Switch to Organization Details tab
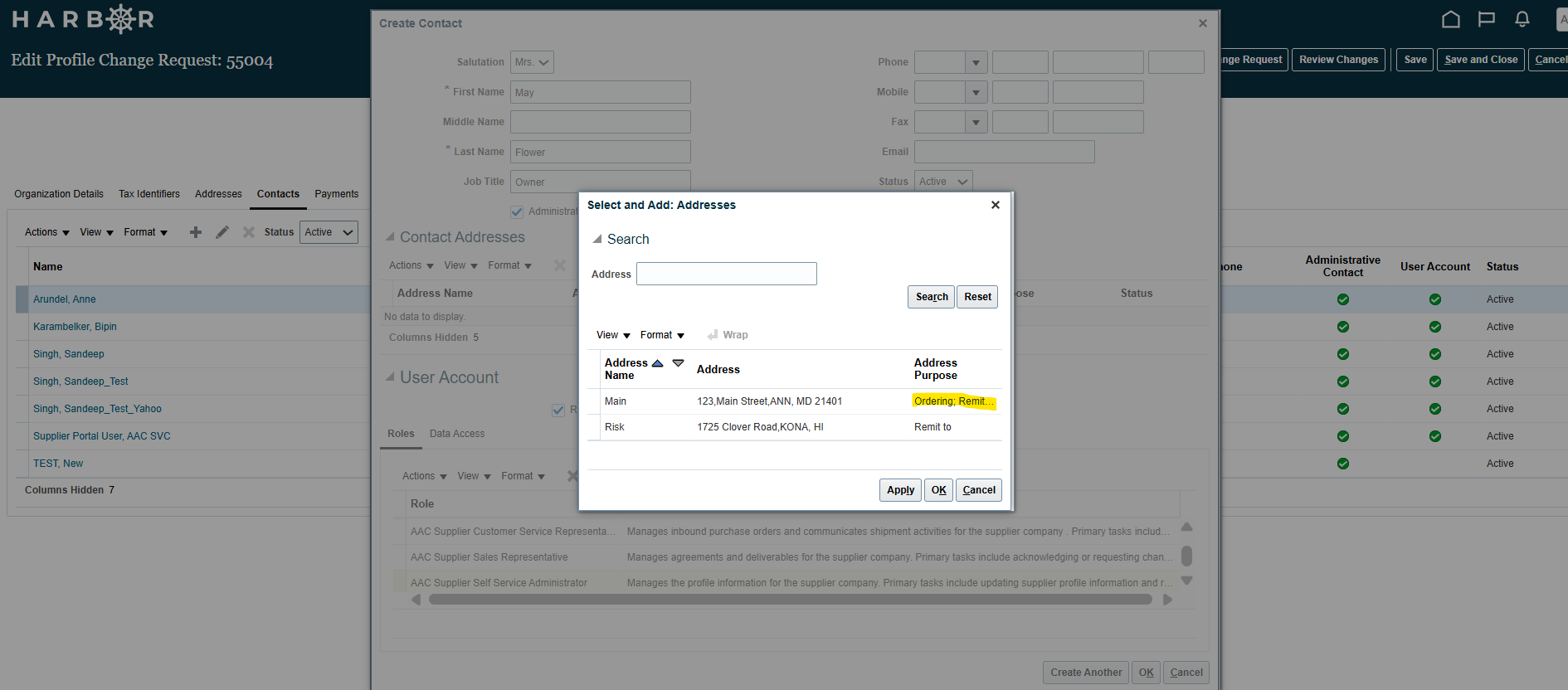 (59, 194)
